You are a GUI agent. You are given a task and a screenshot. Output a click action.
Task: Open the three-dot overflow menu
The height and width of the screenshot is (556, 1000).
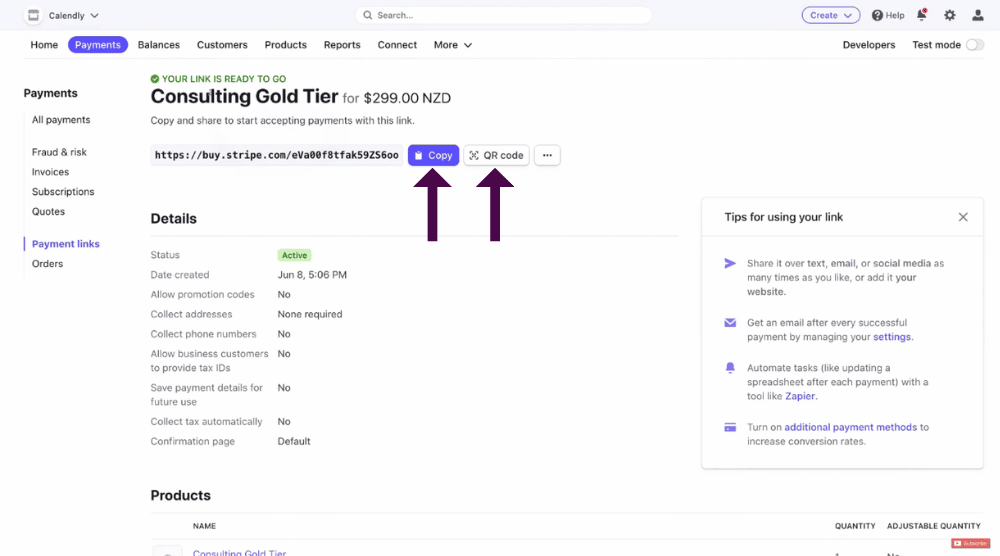(547, 155)
